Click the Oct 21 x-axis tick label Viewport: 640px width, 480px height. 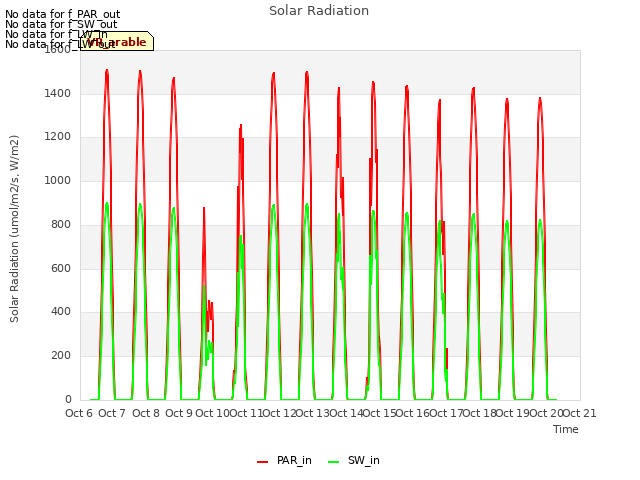point(580,413)
